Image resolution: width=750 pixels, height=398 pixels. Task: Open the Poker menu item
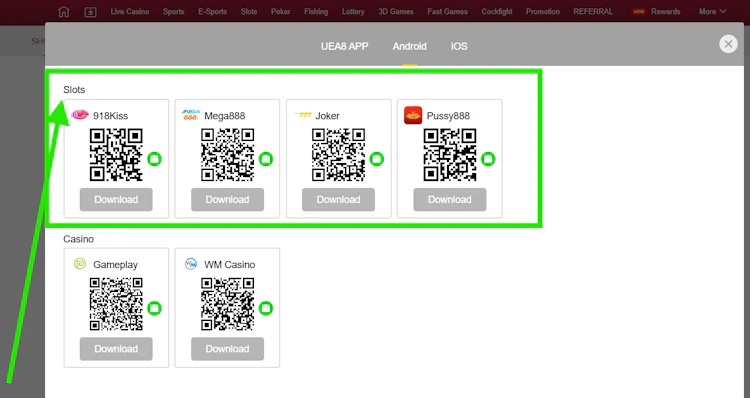[280, 11]
